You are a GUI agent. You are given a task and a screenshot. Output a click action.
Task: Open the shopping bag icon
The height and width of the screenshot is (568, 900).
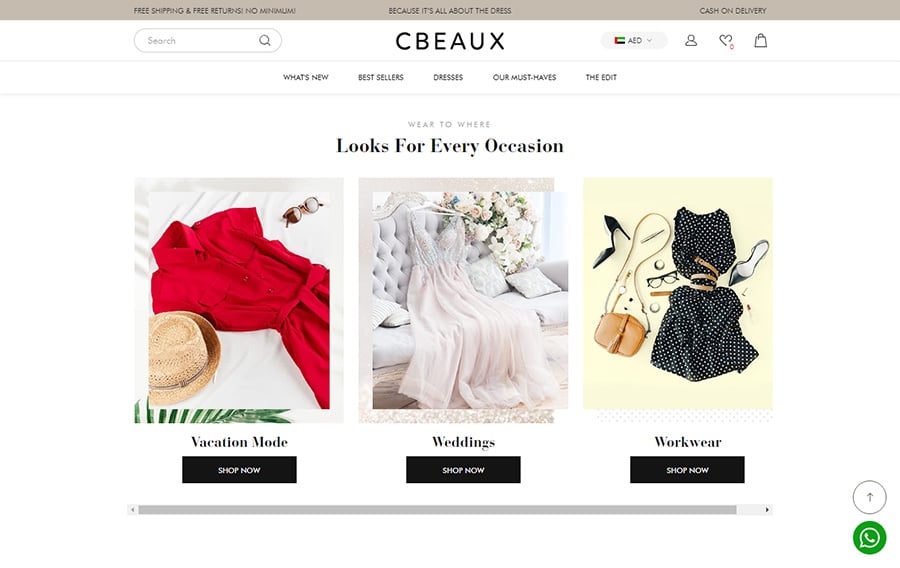(x=761, y=40)
